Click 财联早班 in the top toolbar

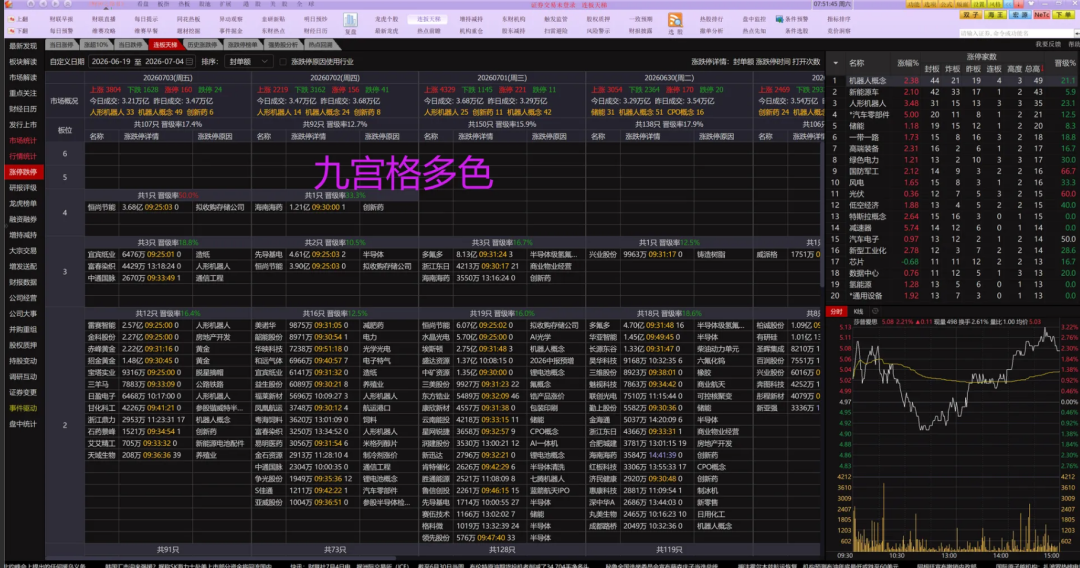[61, 19]
